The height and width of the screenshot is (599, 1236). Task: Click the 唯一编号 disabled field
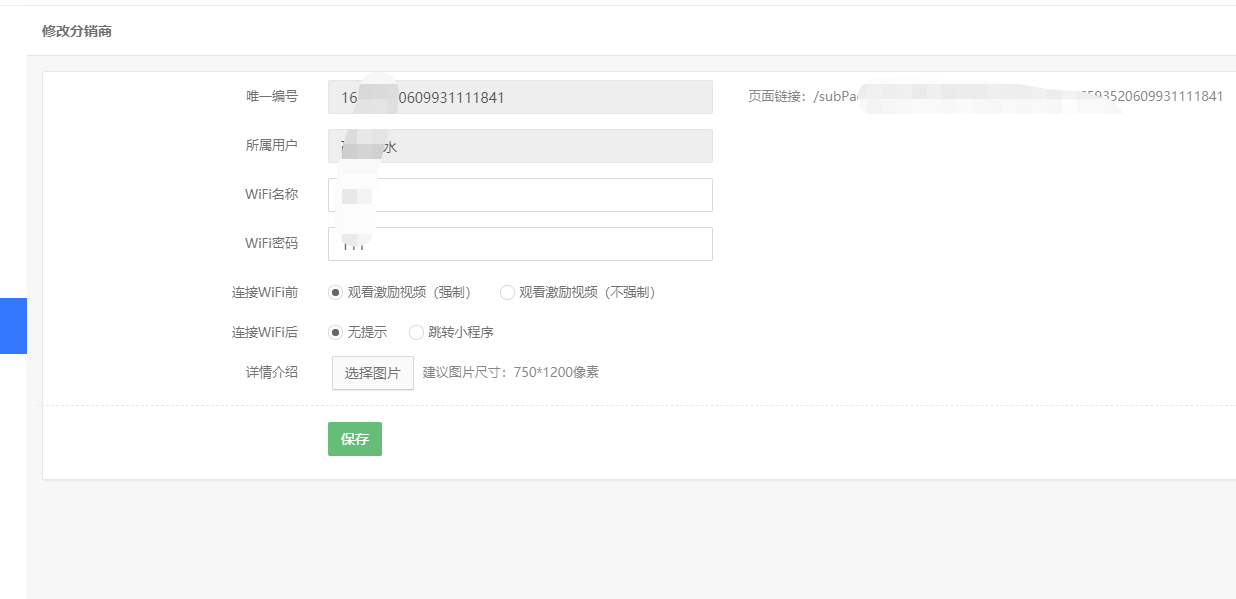click(x=520, y=97)
